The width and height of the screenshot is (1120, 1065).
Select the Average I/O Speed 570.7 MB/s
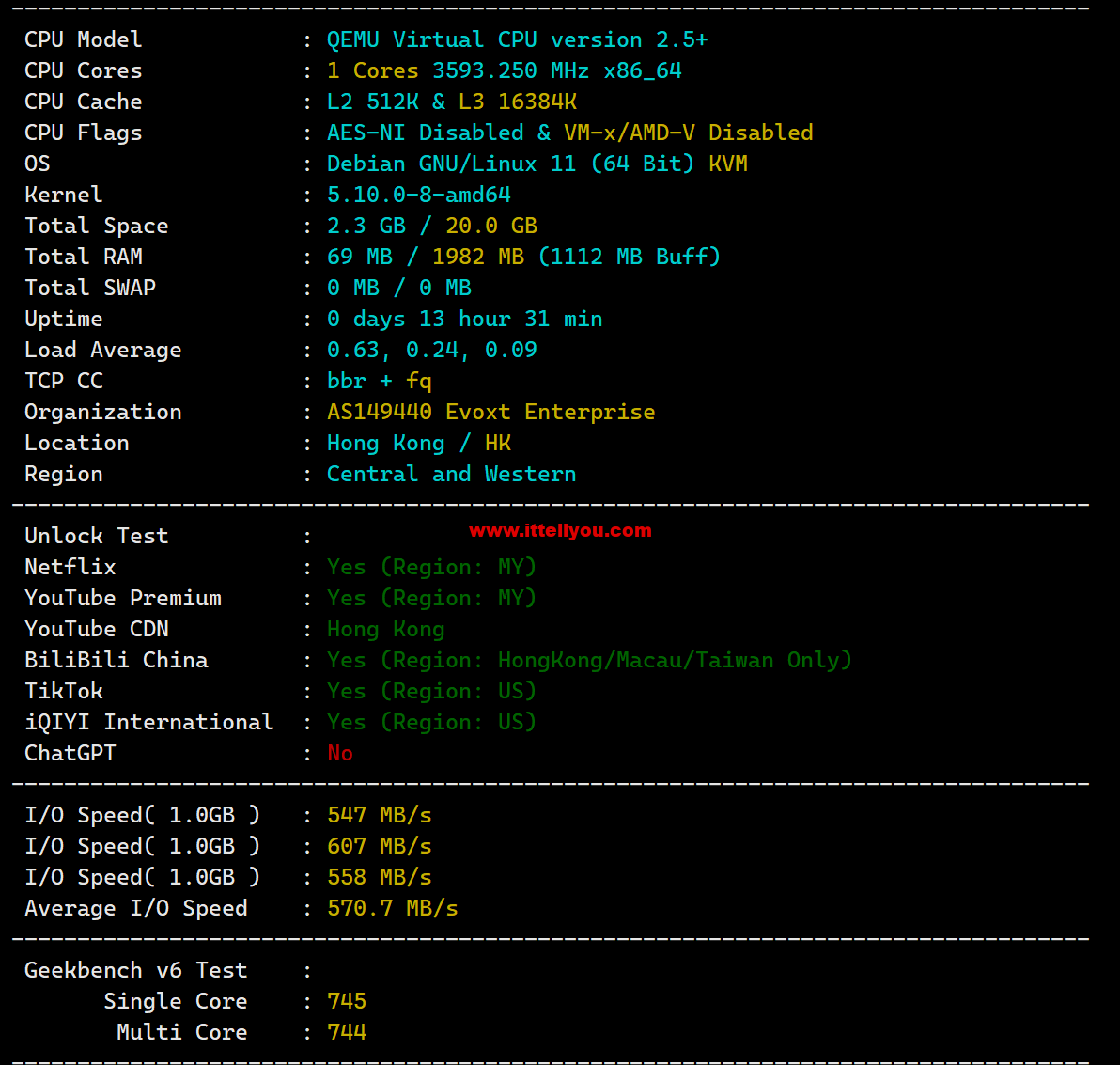[x=393, y=908]
